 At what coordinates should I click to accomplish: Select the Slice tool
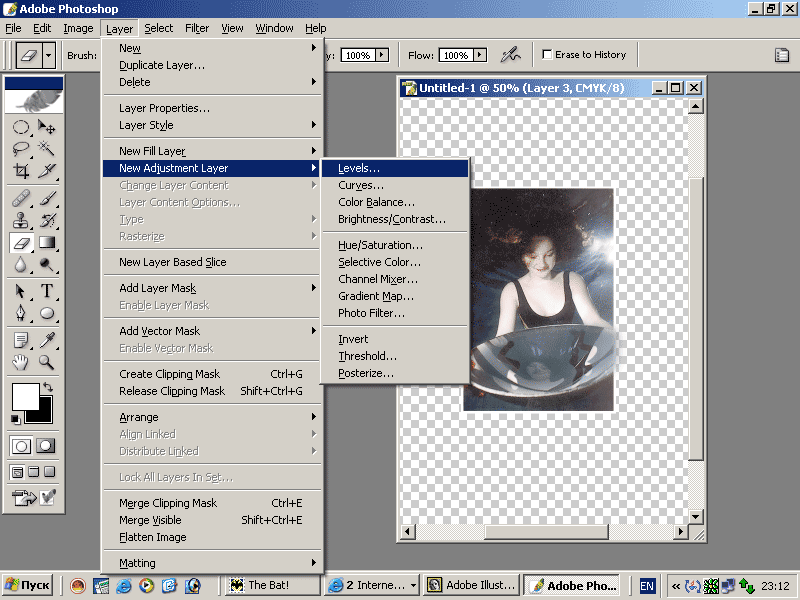47,170
